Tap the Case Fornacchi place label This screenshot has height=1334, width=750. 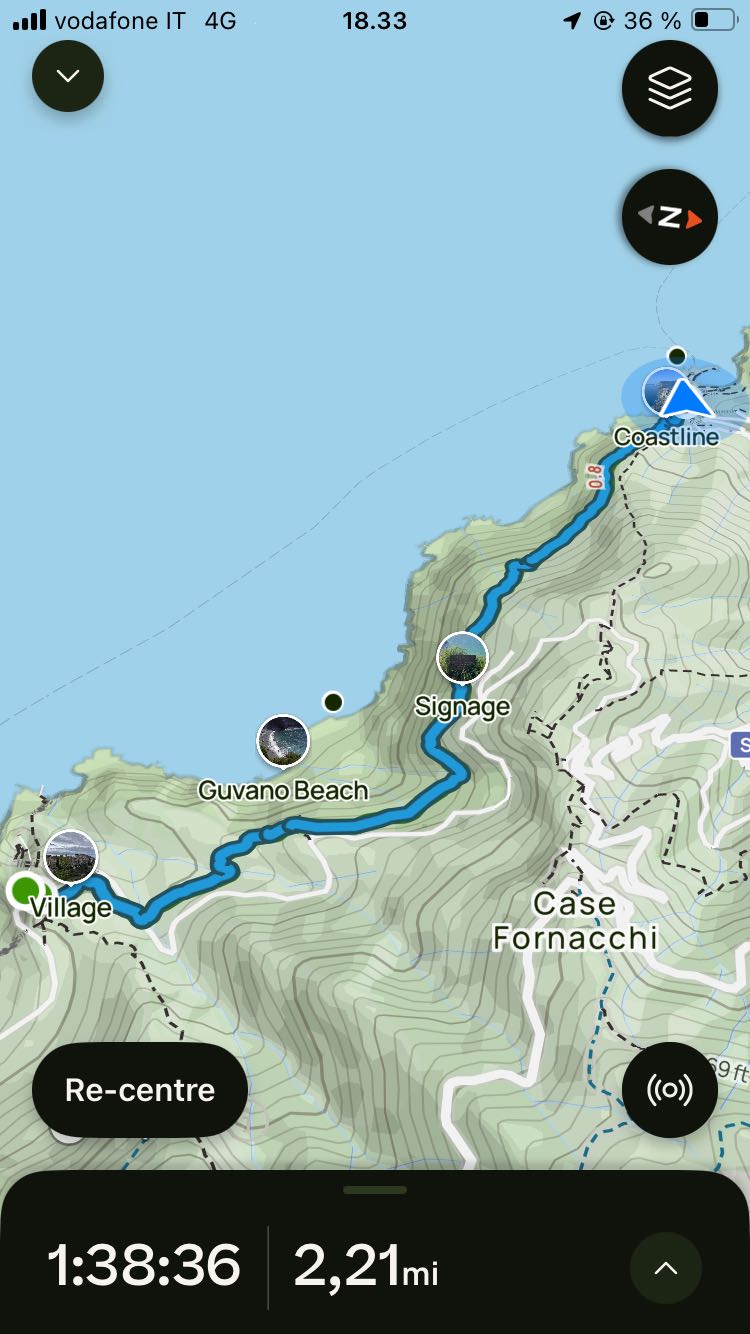575,920
